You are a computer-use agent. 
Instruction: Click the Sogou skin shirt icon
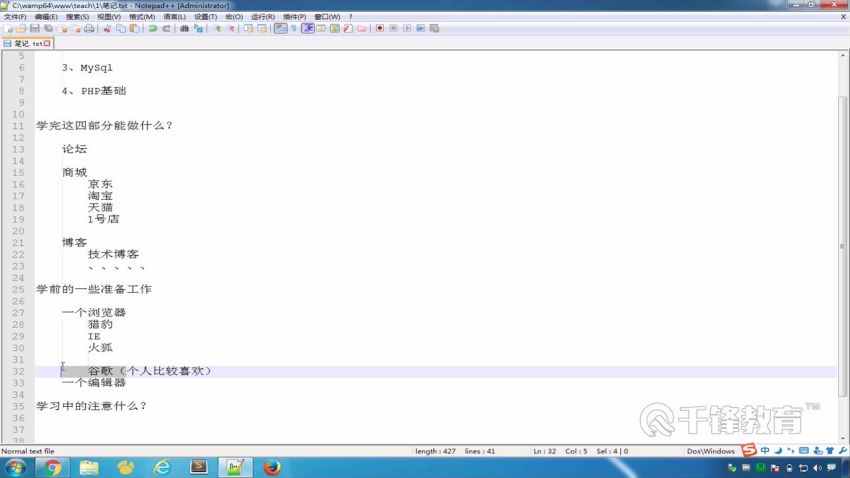coord(830,450)
